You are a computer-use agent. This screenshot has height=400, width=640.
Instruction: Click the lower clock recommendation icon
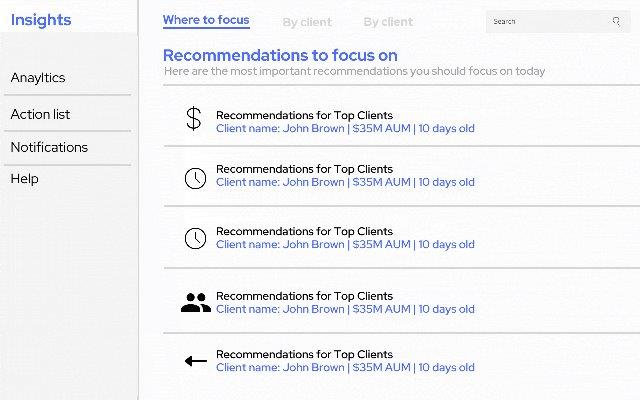click(196, 238)
